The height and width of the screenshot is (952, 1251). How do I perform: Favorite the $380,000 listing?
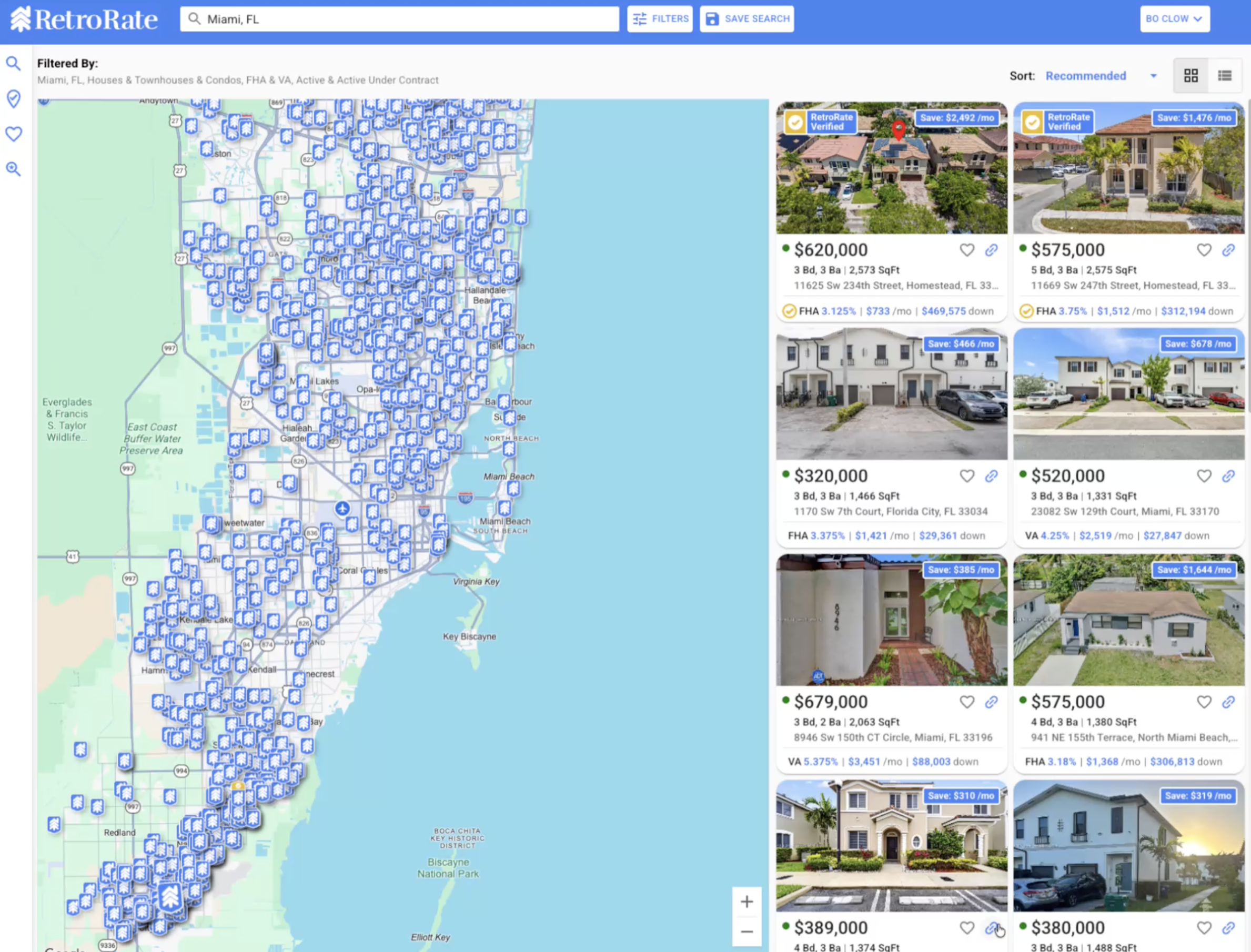tap(1204, 928)
